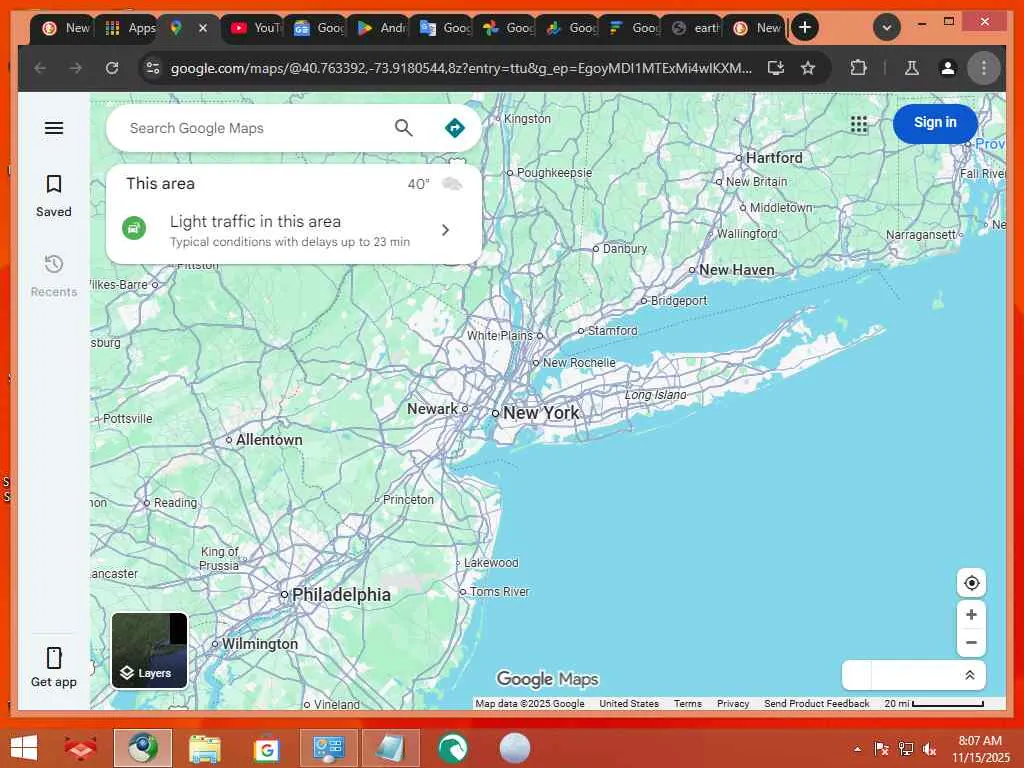Close the active Google Maps tab
The height and width of the screenshot is (768, 1024).
[202, 28]
